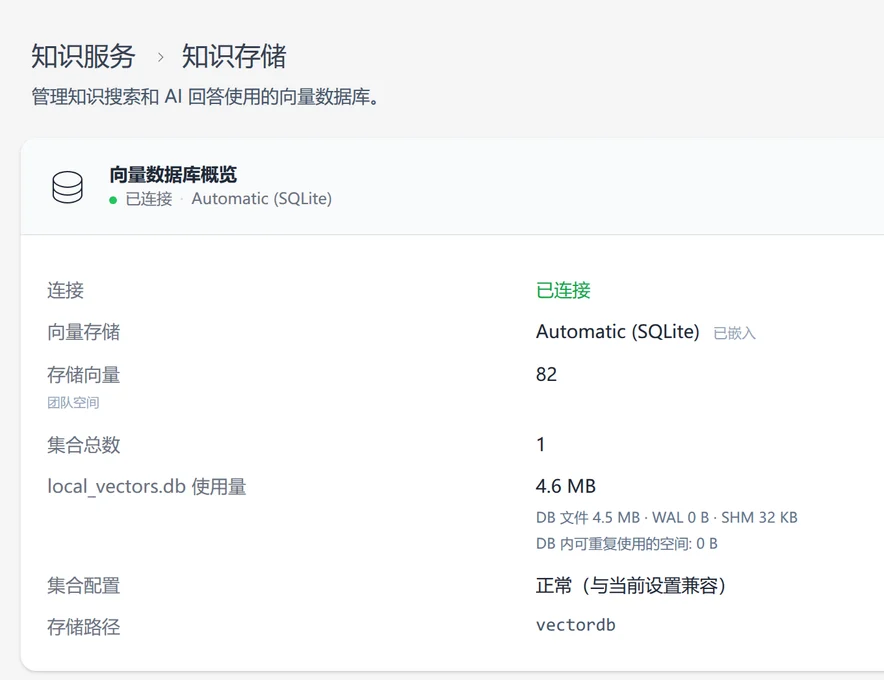Click the 连接 row label
Image resolution: width=884 pixels, height=680 pixels.
point(65,290)
